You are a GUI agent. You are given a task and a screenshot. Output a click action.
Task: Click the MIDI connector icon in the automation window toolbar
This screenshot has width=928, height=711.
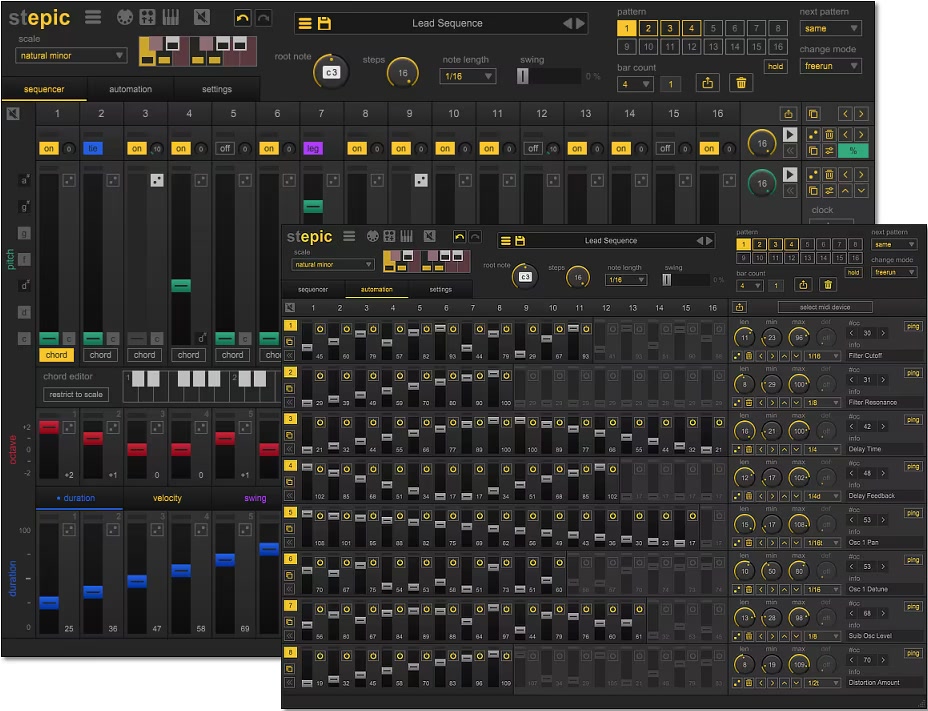click(373, 237)
